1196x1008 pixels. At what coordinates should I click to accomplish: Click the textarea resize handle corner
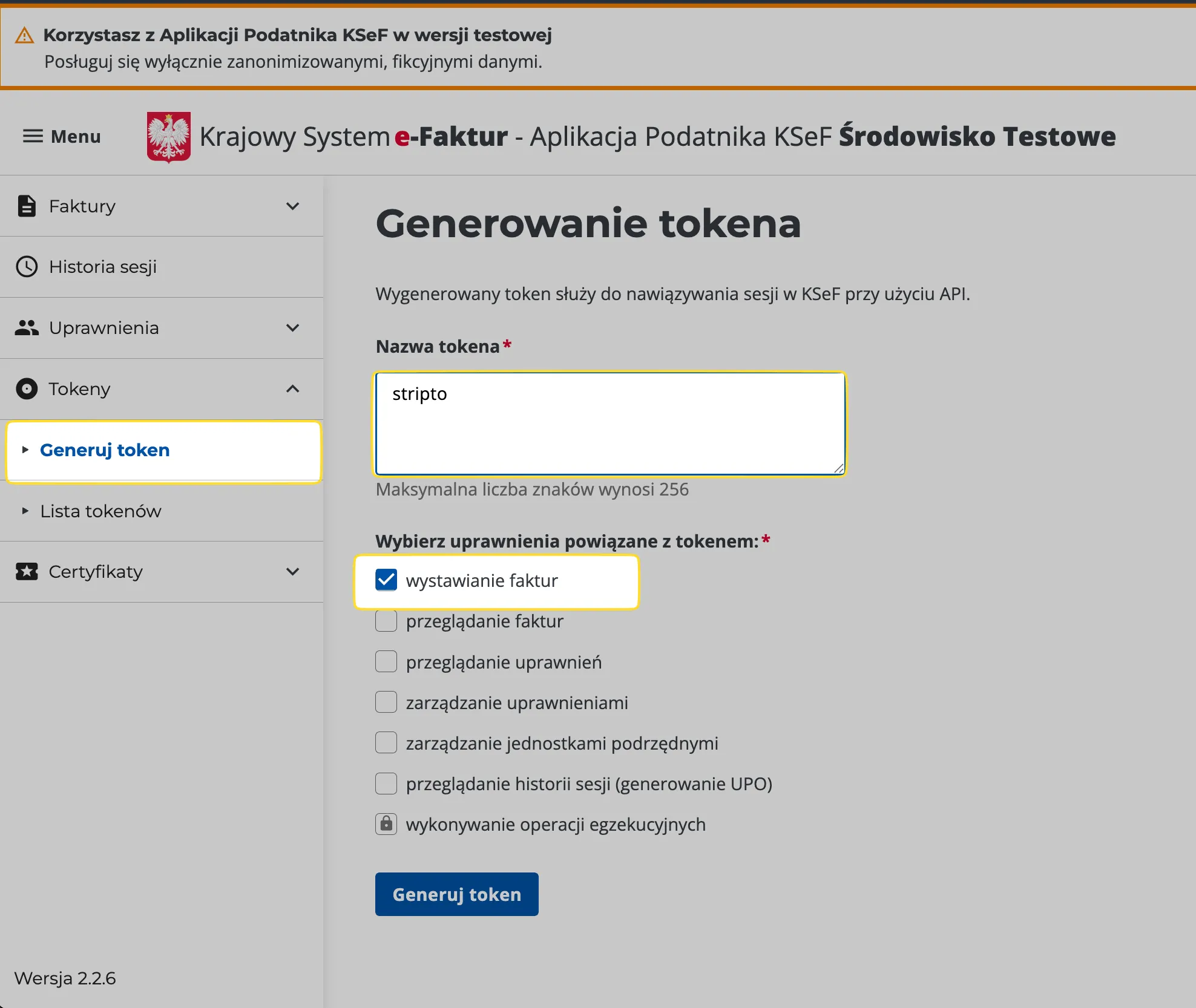coord(839,468)
